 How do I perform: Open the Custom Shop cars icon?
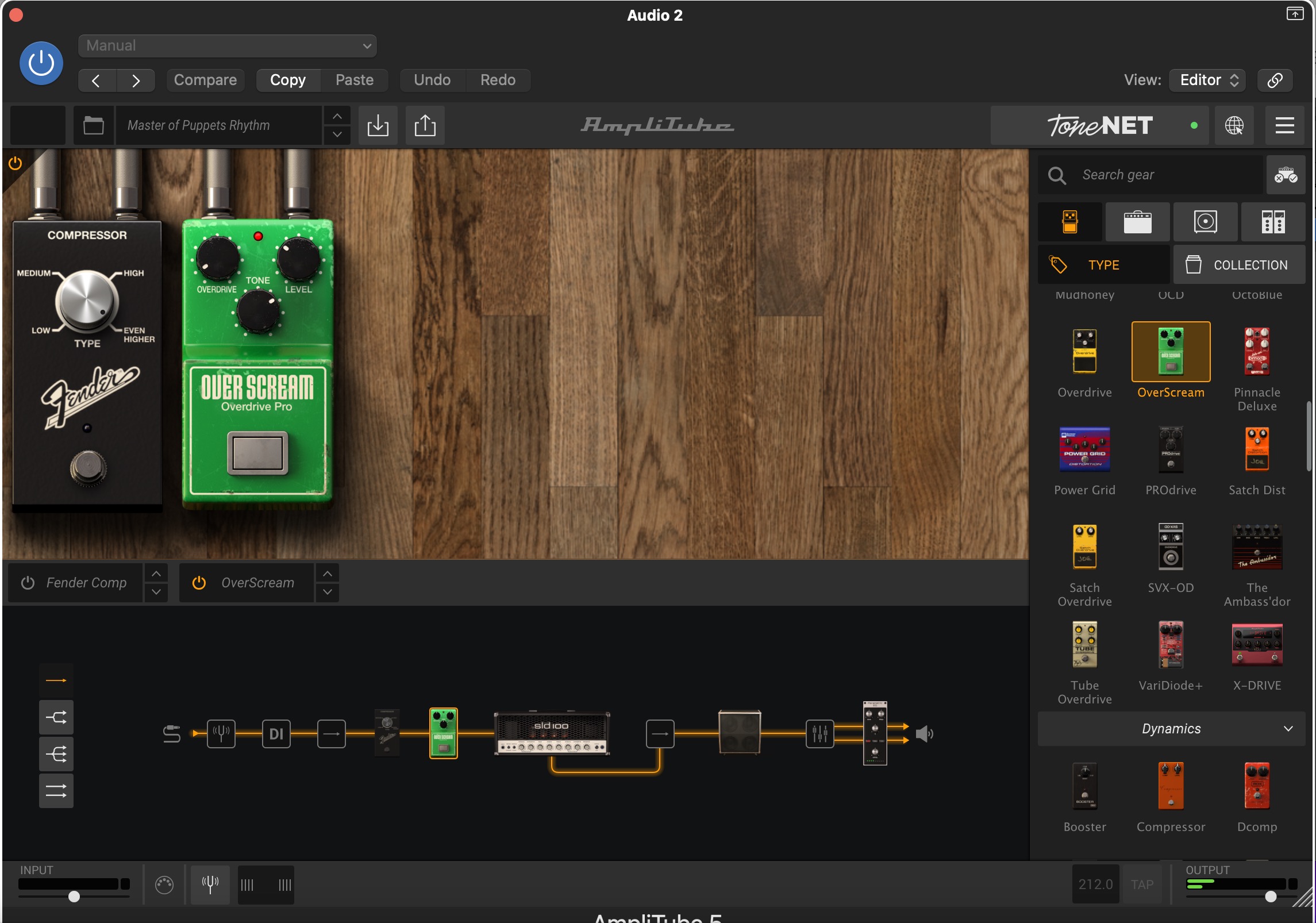tap(1286, 175)
